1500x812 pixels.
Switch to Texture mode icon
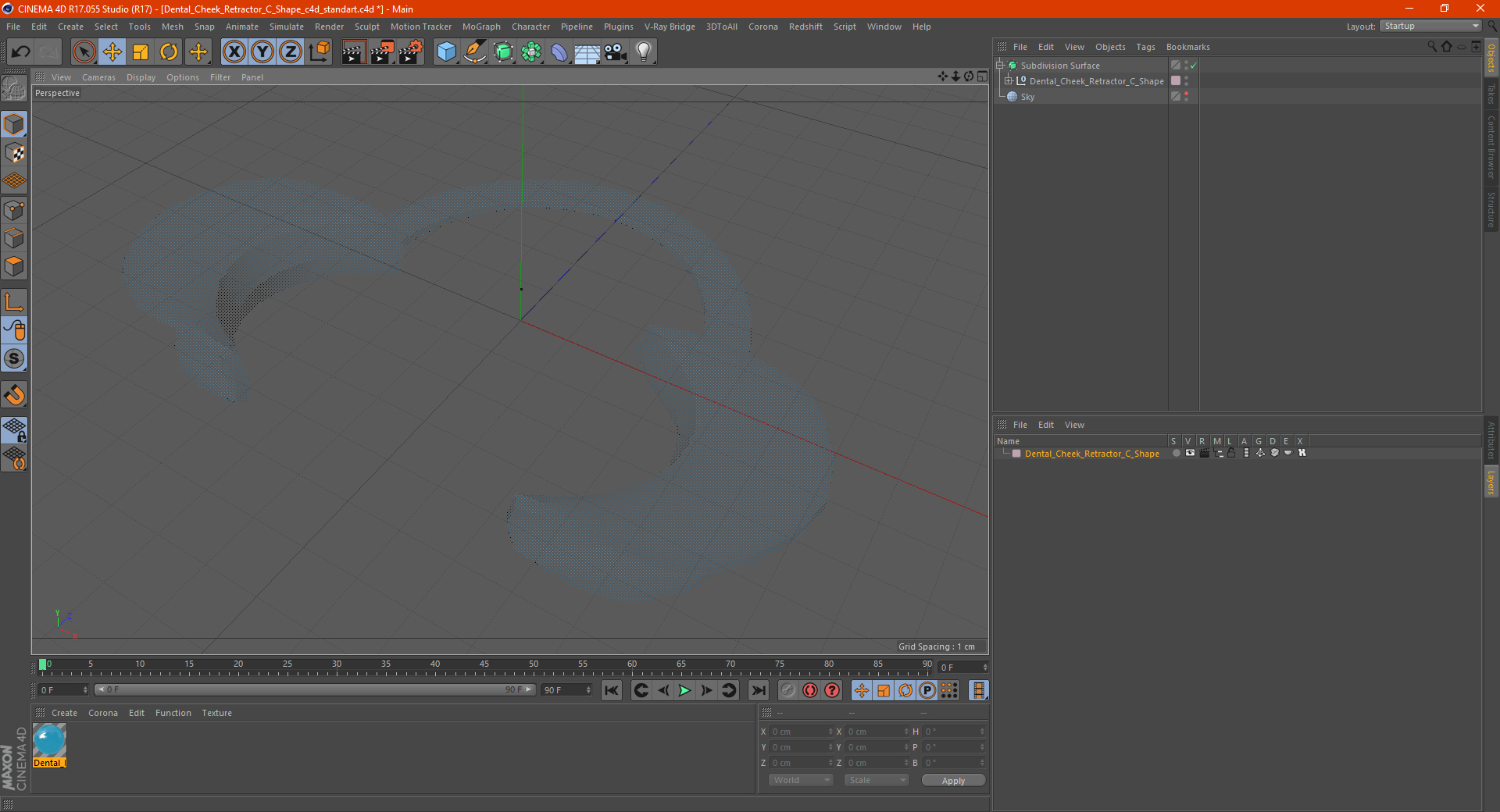[x=14, y=153]
